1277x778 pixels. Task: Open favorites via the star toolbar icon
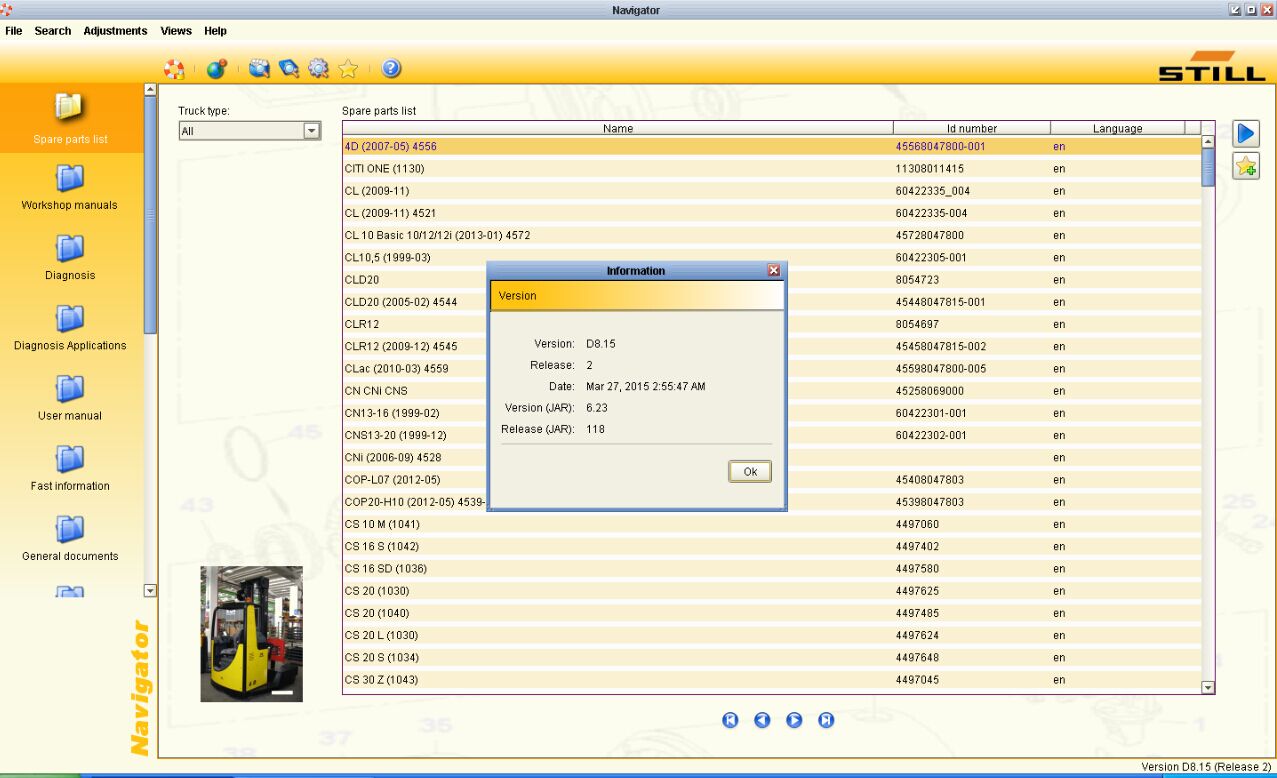pos(348,69)
